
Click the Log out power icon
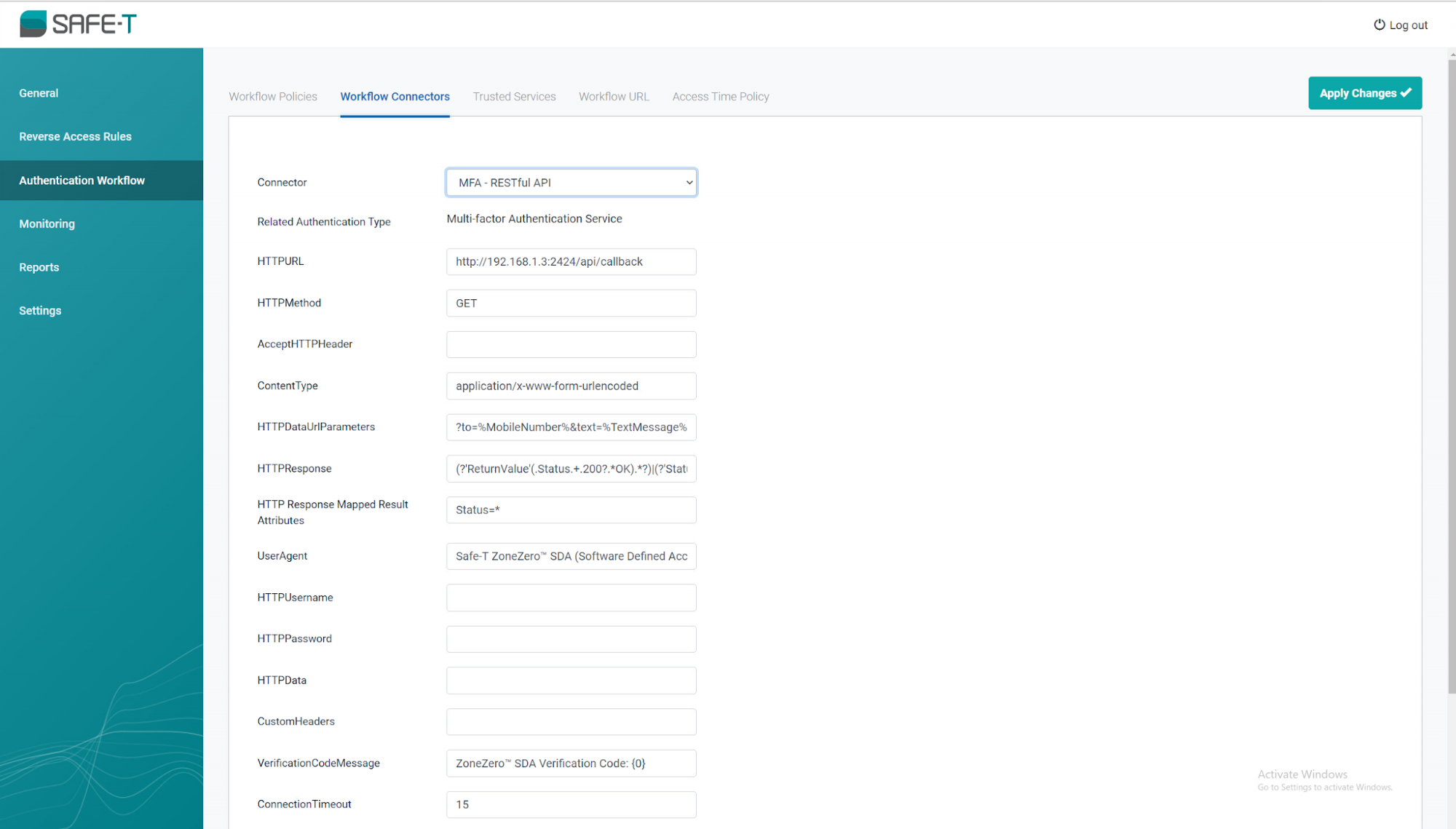pyautogui.click(x=1379, y=25)
